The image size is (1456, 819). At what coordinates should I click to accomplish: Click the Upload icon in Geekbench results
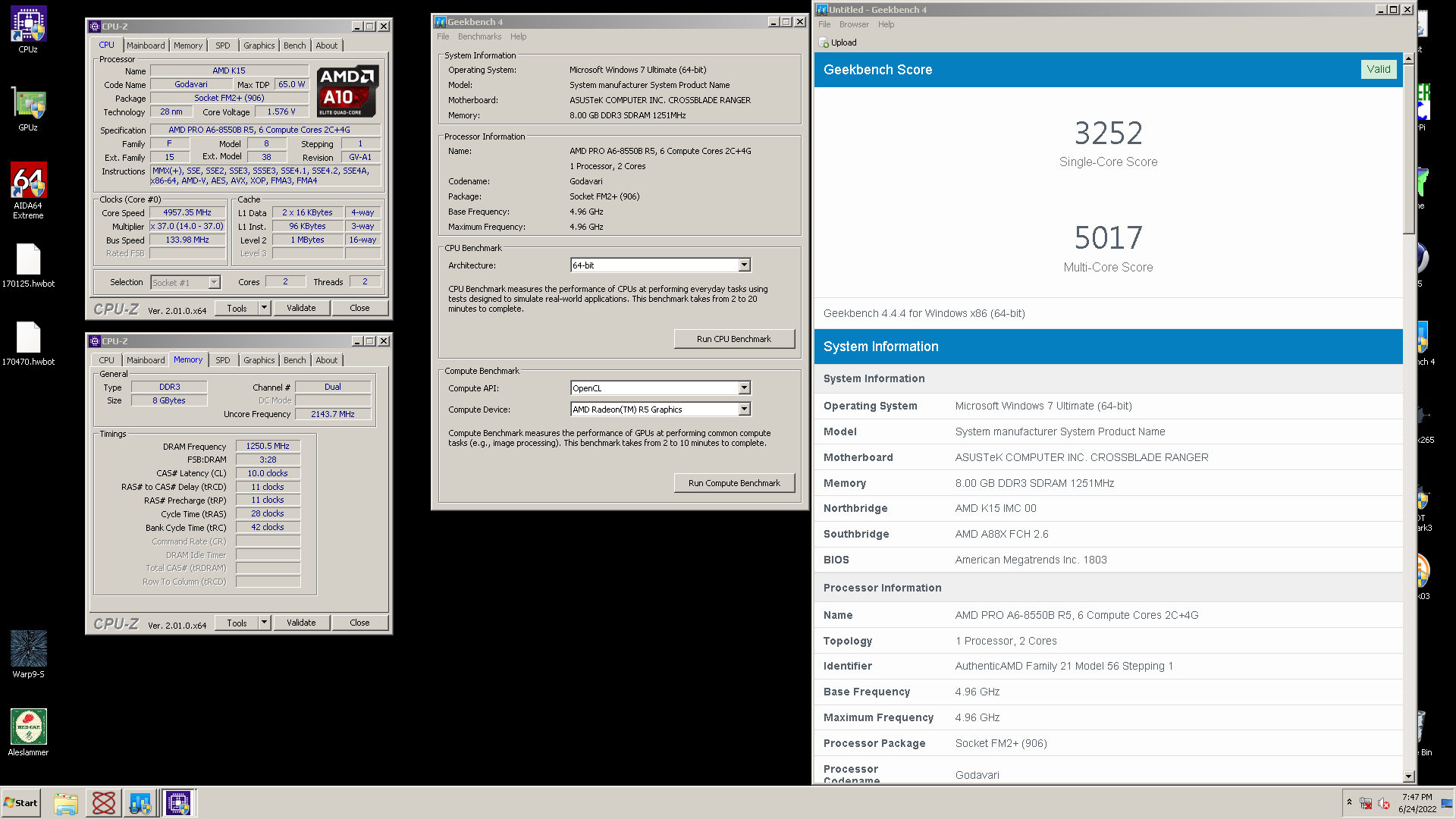(x=824, y=43)
